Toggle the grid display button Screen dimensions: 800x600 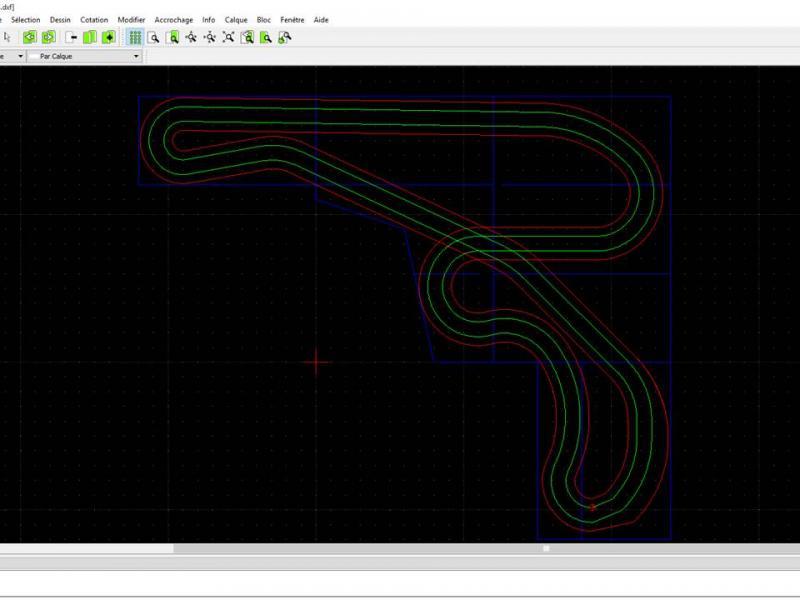(134, 37)
